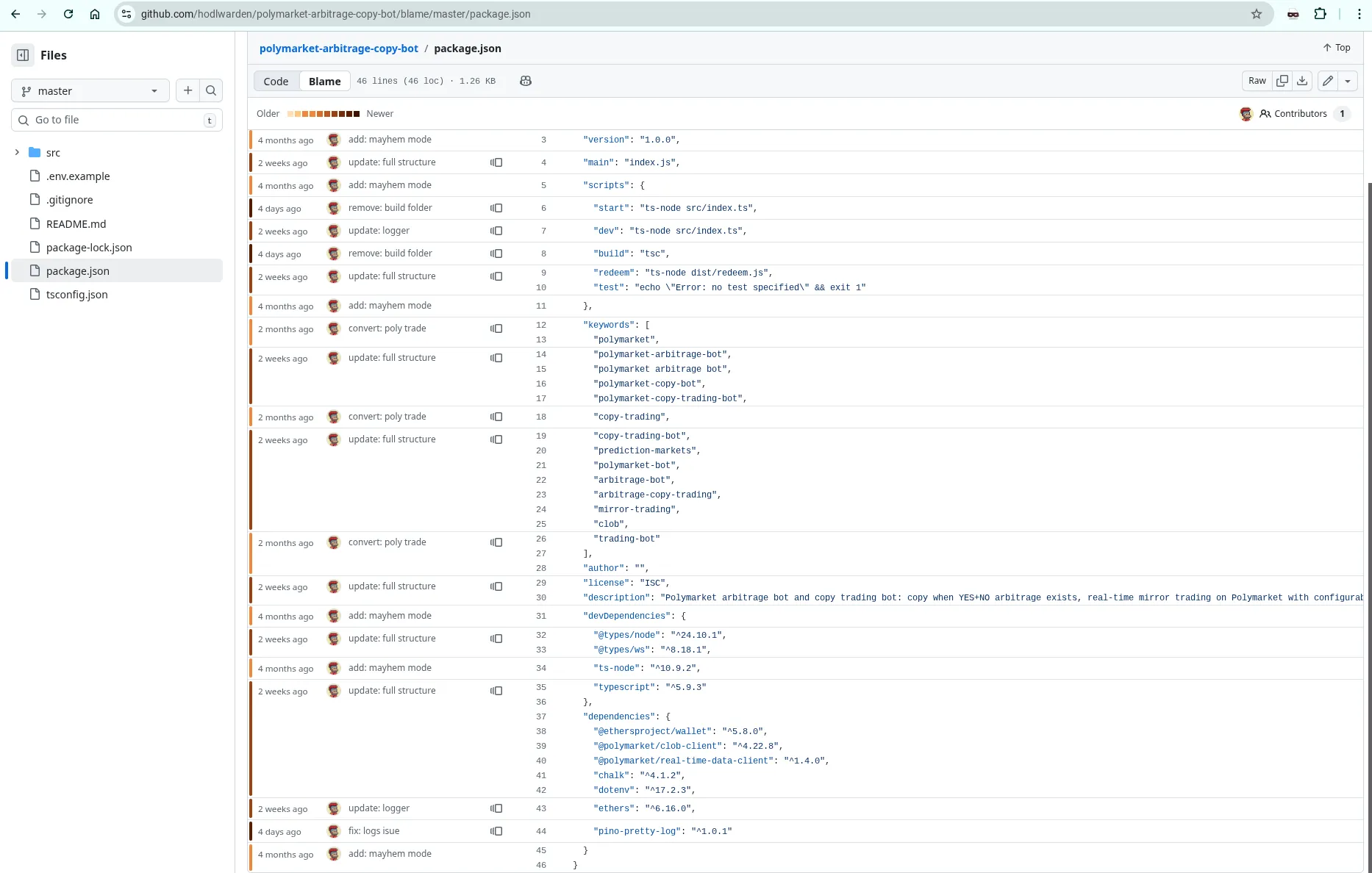
Task: Edit the file with the pencil icon
Action: tap(1327, 81)
